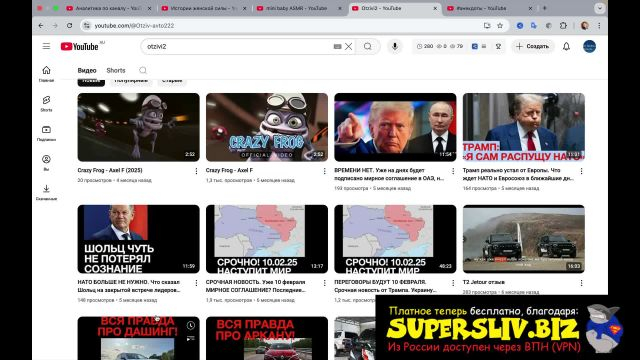Click the YouTube logo
640x360 pixels.
(x=80, y=47)
